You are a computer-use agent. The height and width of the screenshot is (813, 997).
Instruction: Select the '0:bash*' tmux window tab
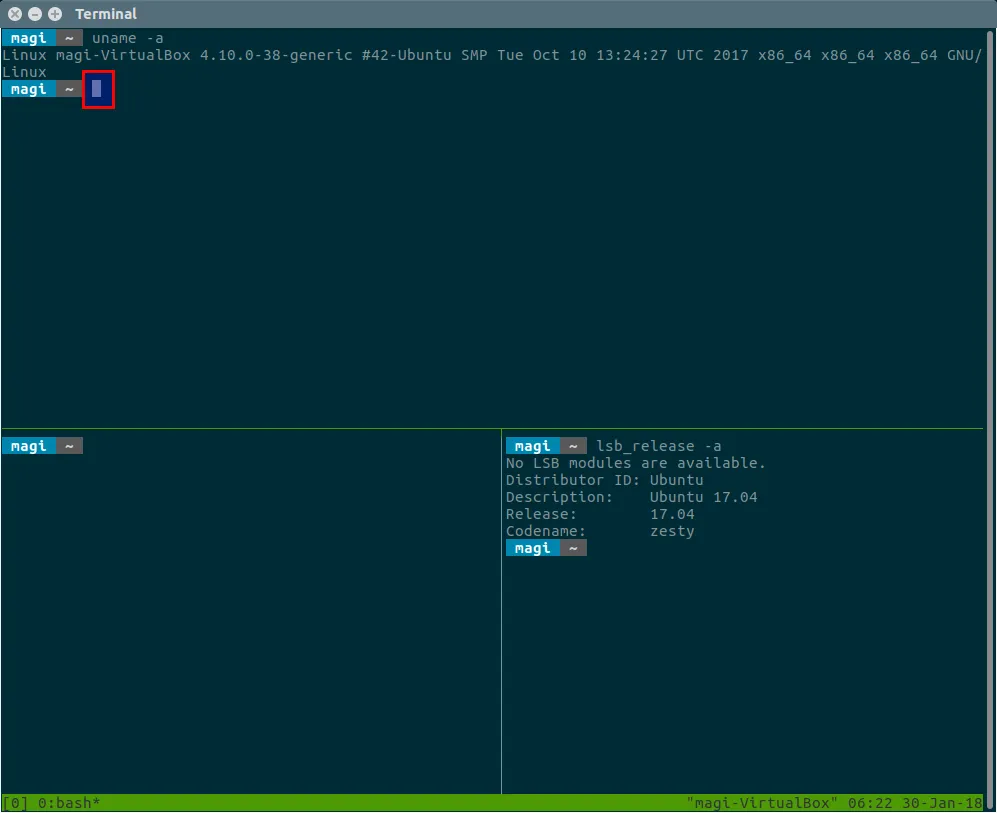pos(69,803)
